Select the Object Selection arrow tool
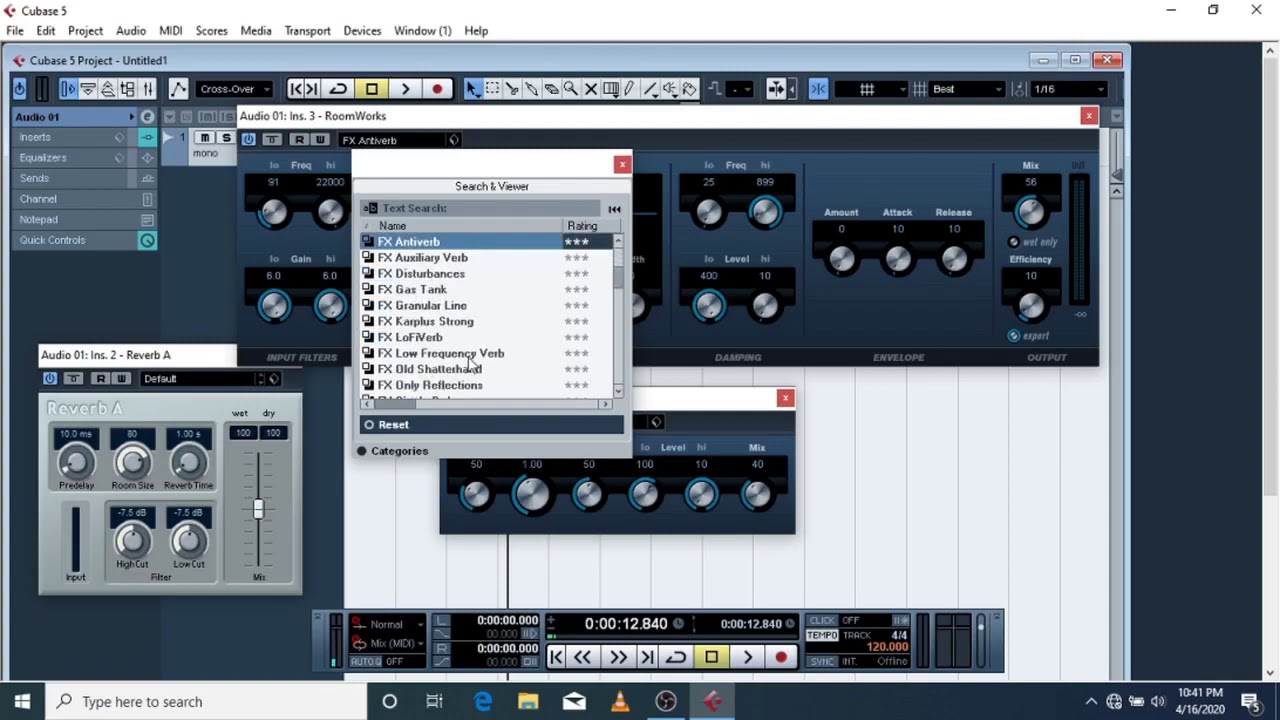The height and width of the screenshot is (720, 1280). (x=472, y=89)
